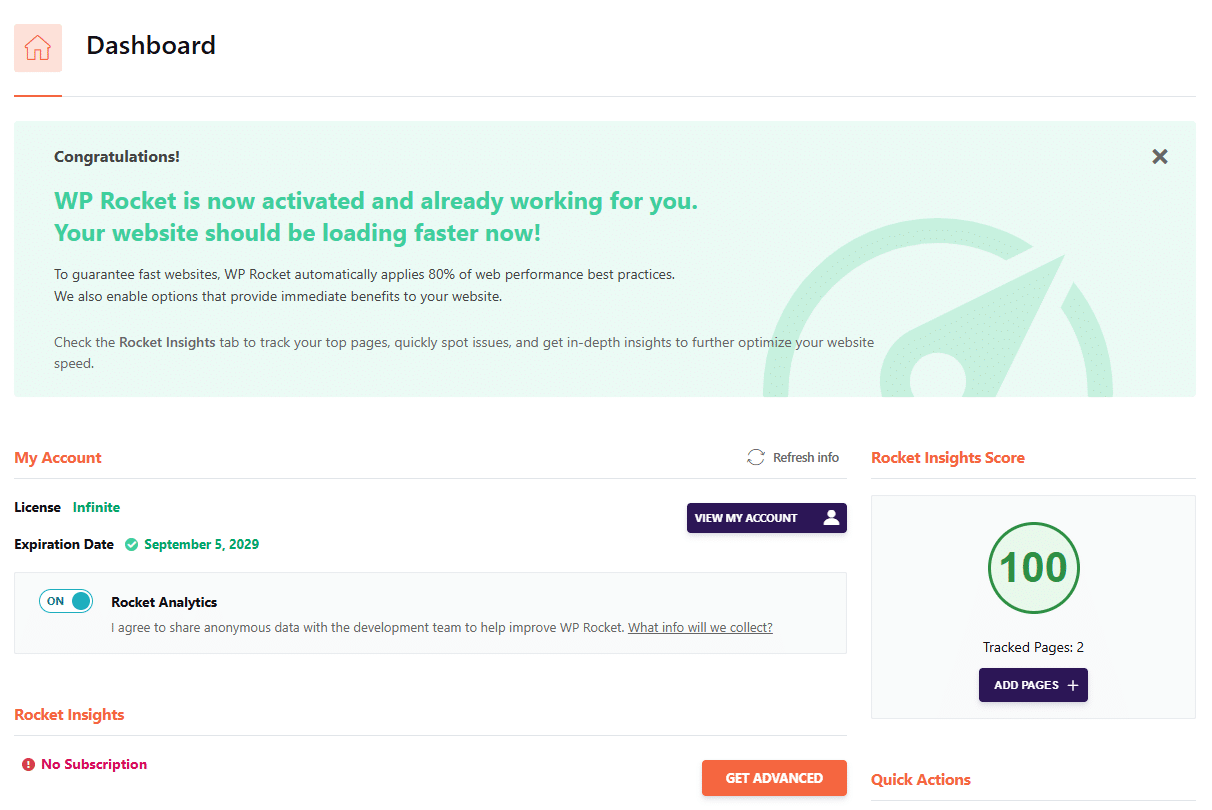Click the red No Subscription warning icon
The height and width of the screenshot is (810, 1212).
pyautogui.click(x=28, y=765)
